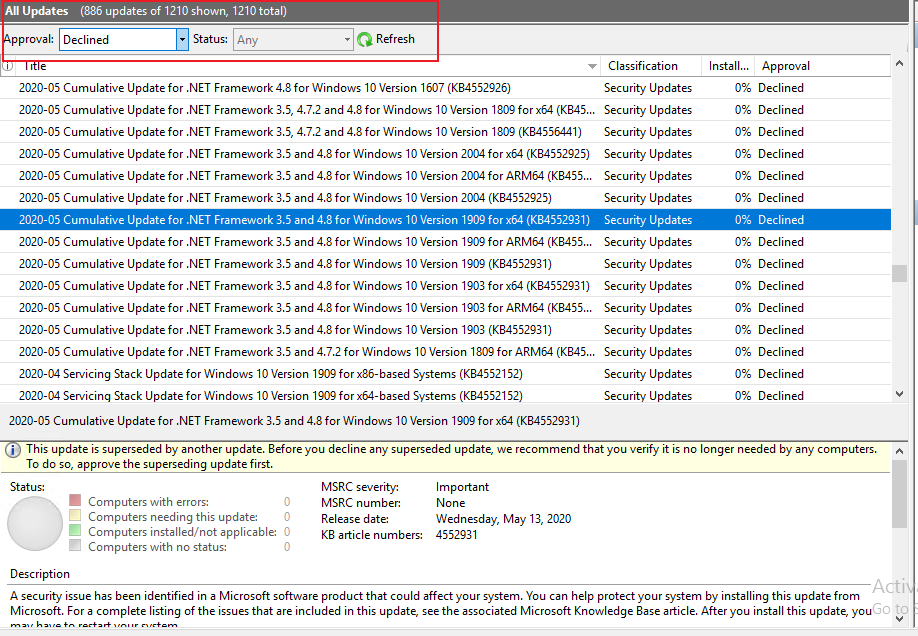Click the info icon column header beside Title

pyautogui.click(x=7, y=66)
